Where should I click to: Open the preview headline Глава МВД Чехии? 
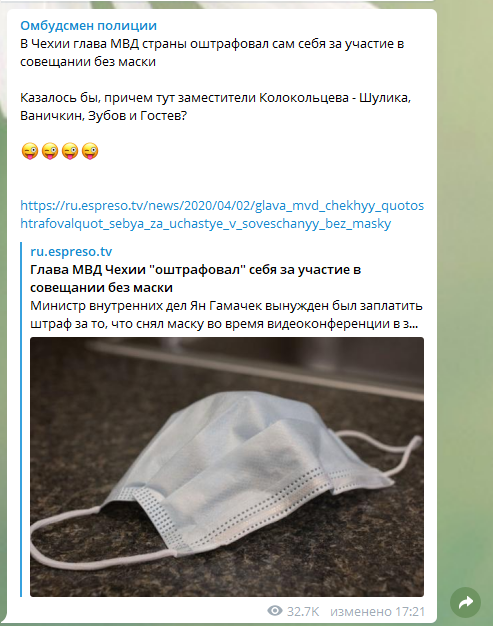[196, 279]
